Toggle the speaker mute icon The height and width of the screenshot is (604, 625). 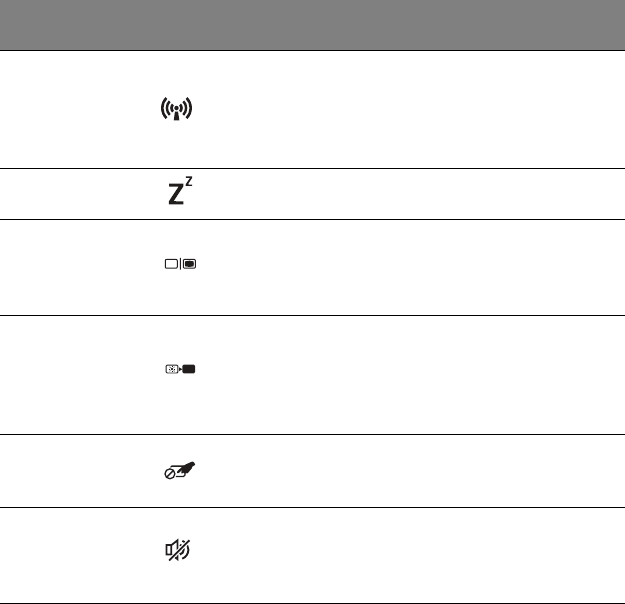coord(175,548)
